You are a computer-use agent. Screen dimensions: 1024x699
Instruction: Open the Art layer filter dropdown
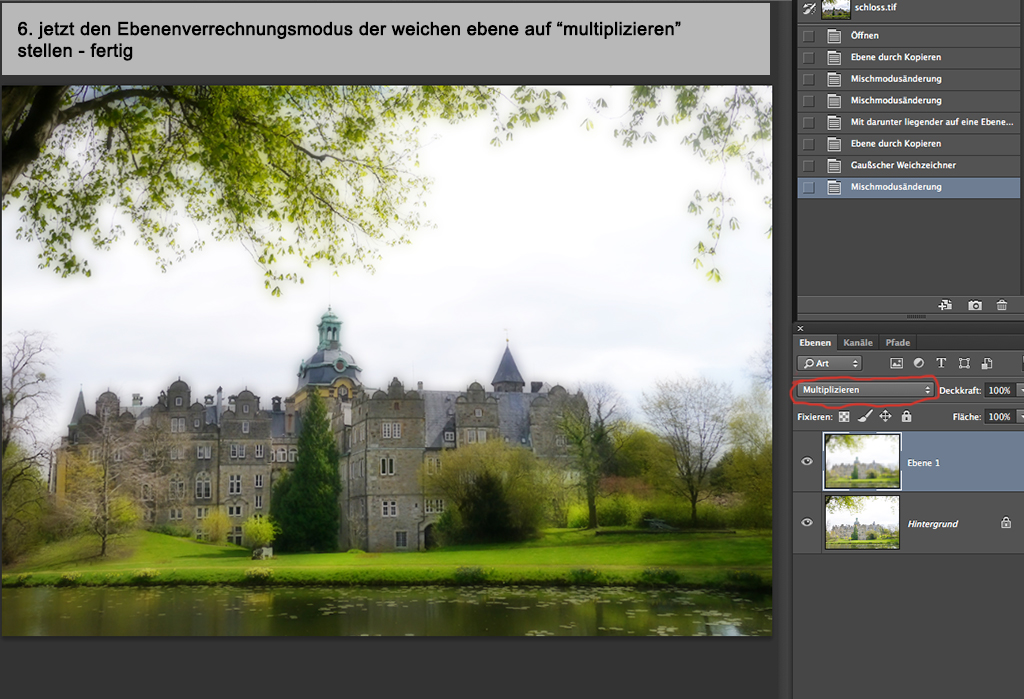click(x=829, y=363)
